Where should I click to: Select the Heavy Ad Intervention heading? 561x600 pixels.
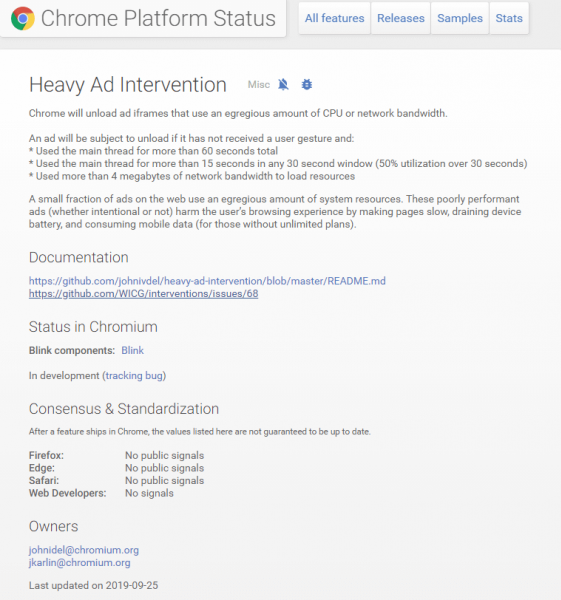click(128, 85)
